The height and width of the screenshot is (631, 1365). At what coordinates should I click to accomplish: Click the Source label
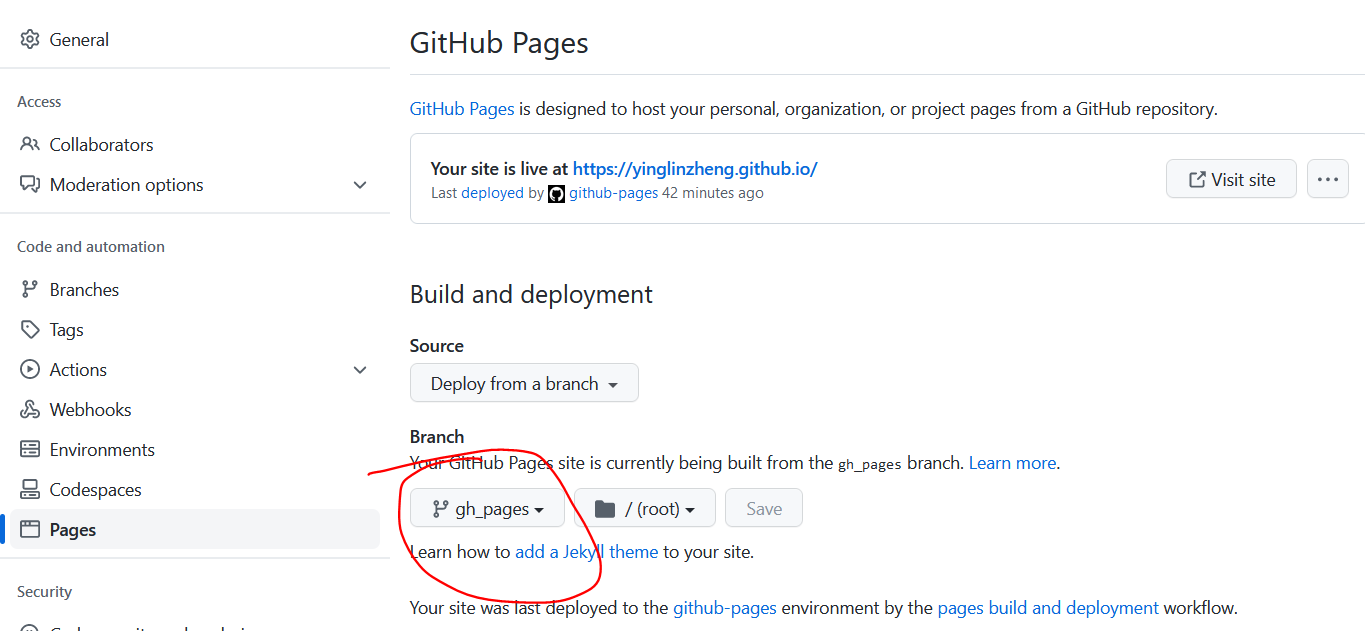[x=437, y=346]
